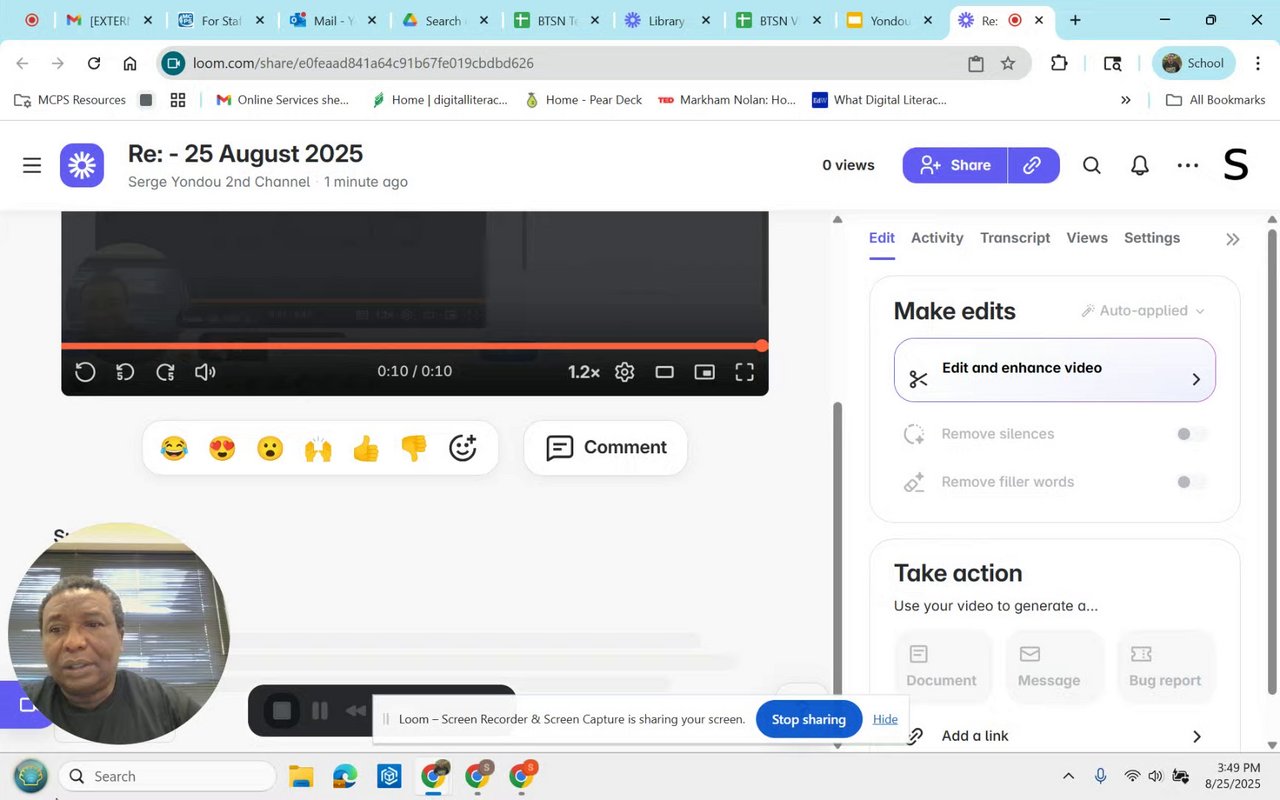This screenshot has width=1280, height=800.
Task: Open the custom emoji reaction picker
Action: pos(462,448)
